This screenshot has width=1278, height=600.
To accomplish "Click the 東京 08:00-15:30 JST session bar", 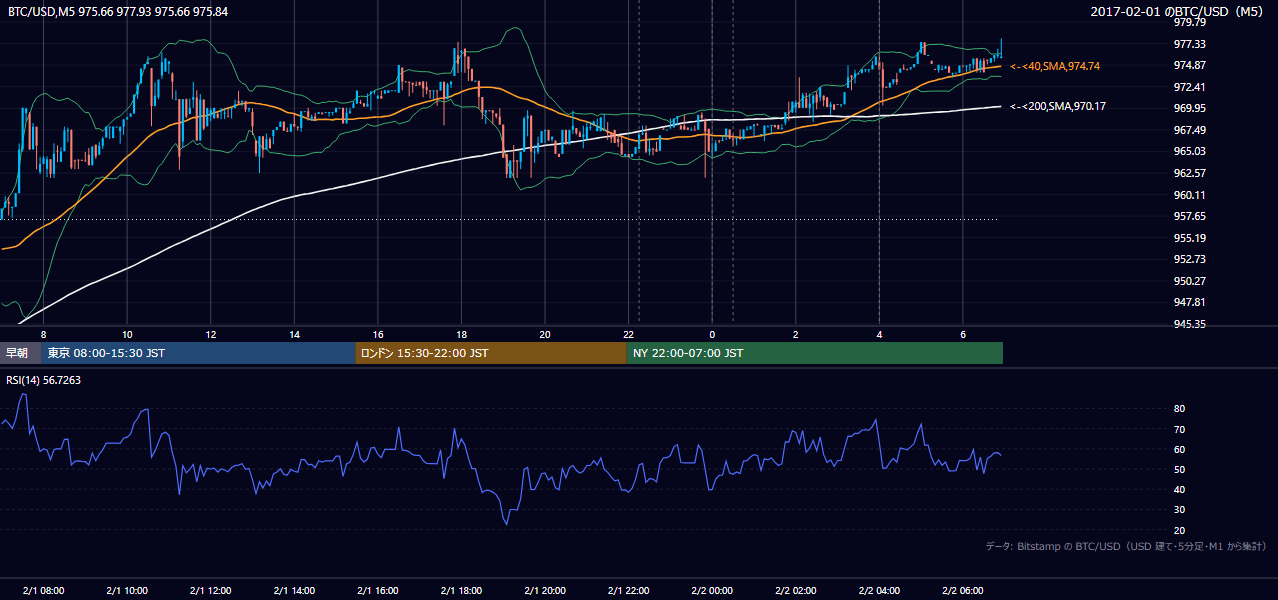I will (x=198, y=353).
